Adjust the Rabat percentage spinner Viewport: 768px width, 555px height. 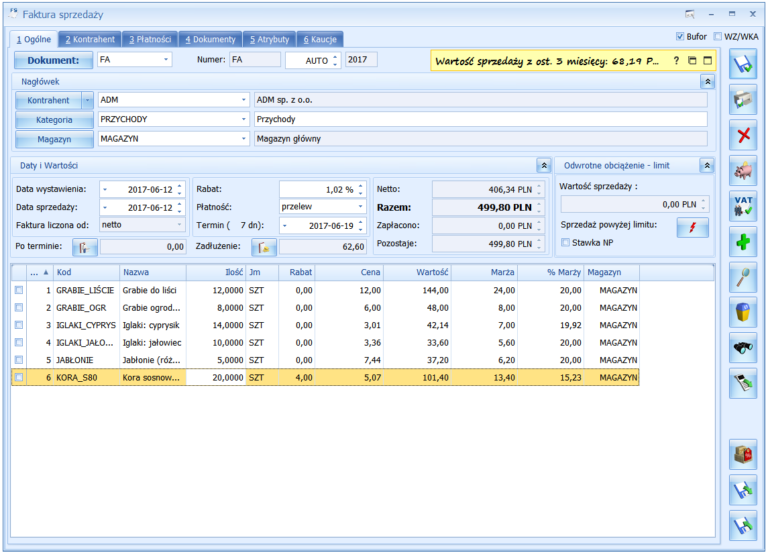361,189
